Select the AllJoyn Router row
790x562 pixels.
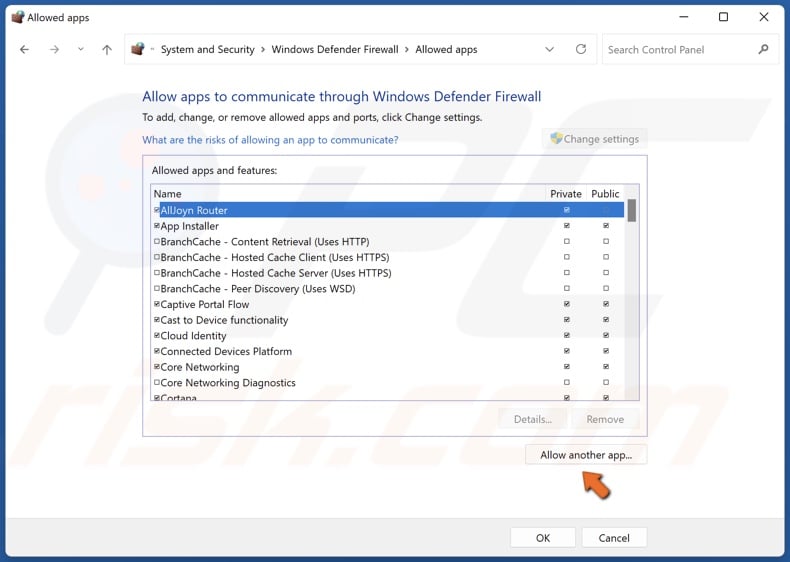tap(388, 210)
